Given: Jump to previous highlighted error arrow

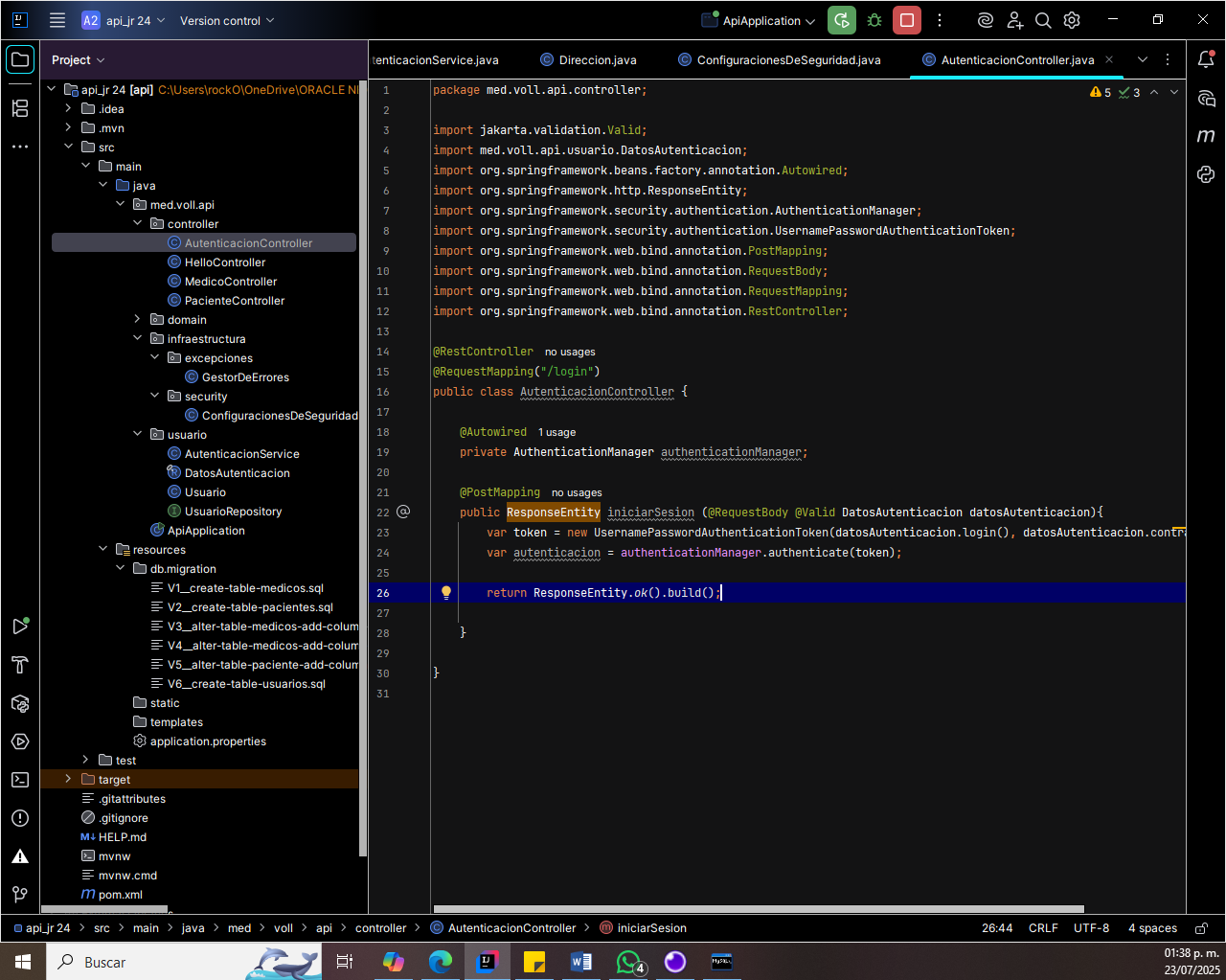Looking at the screenshot, I should tap(1154, 93).
